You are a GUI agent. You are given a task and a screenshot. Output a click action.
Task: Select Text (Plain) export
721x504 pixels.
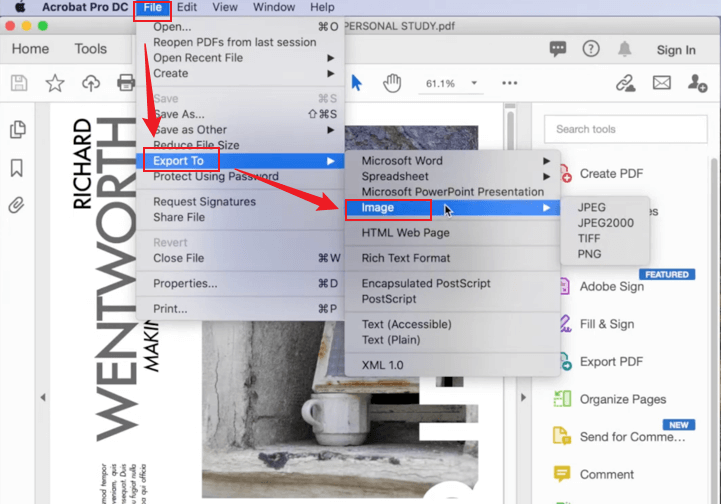pyautogui.click(x=391, y=340)
